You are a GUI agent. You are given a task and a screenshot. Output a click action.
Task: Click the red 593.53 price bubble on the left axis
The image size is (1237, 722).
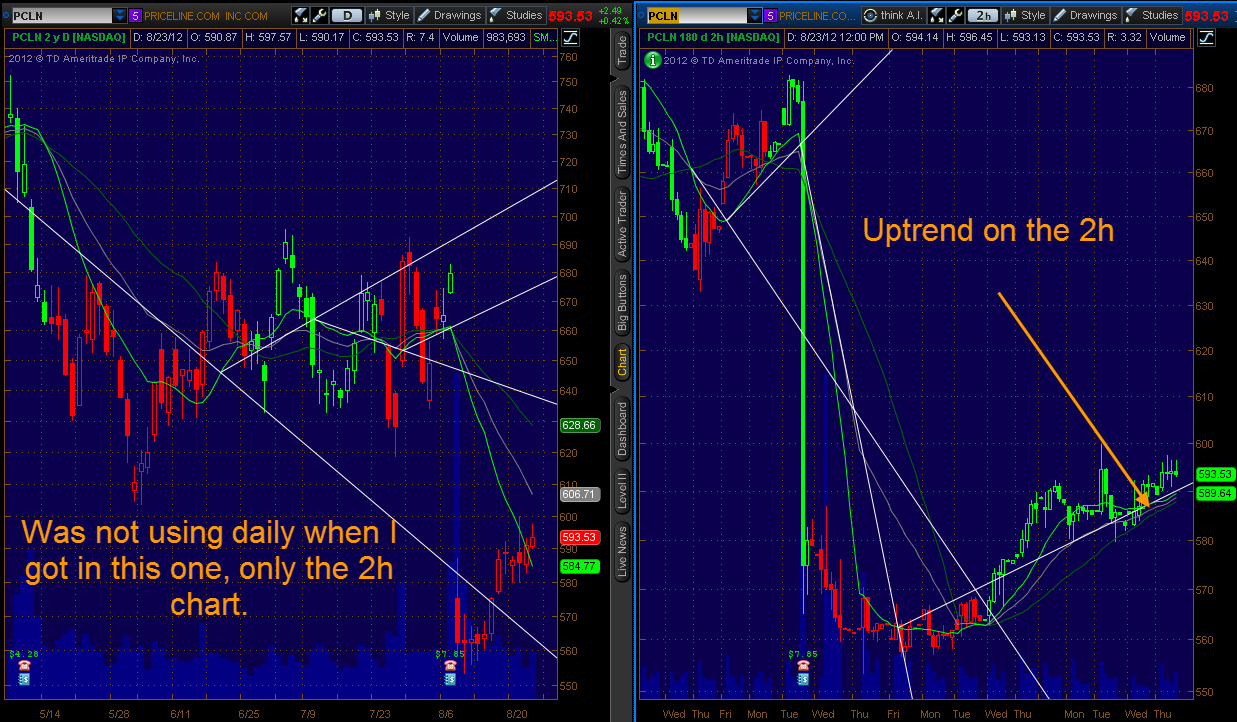[580, 536]
